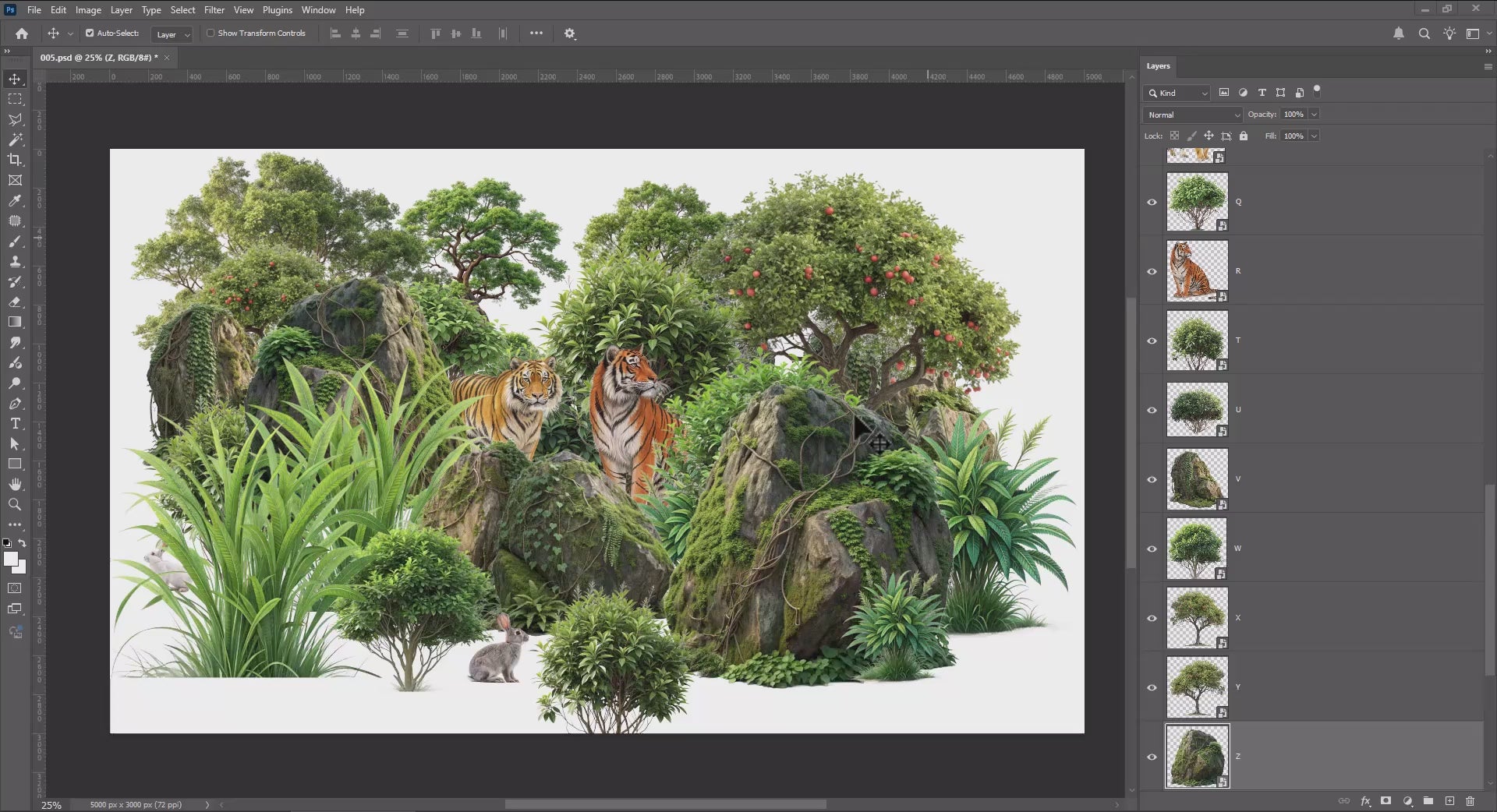The width and height of the screenshot is (1497, 812).
Task: Select layer V rock thumbnail
Action: [1197, 479]
